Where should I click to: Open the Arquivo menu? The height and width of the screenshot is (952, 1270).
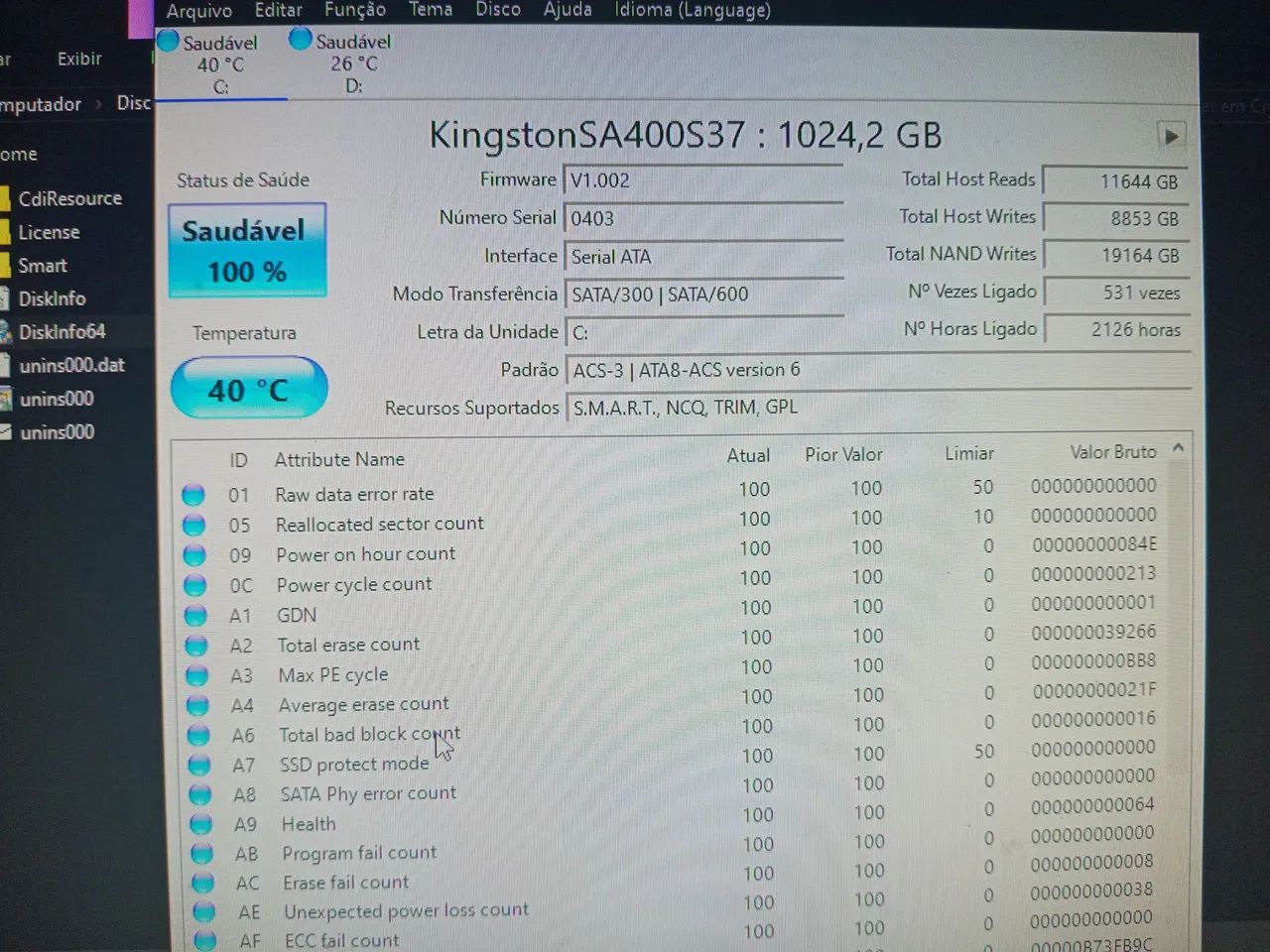tap(198, 11)
